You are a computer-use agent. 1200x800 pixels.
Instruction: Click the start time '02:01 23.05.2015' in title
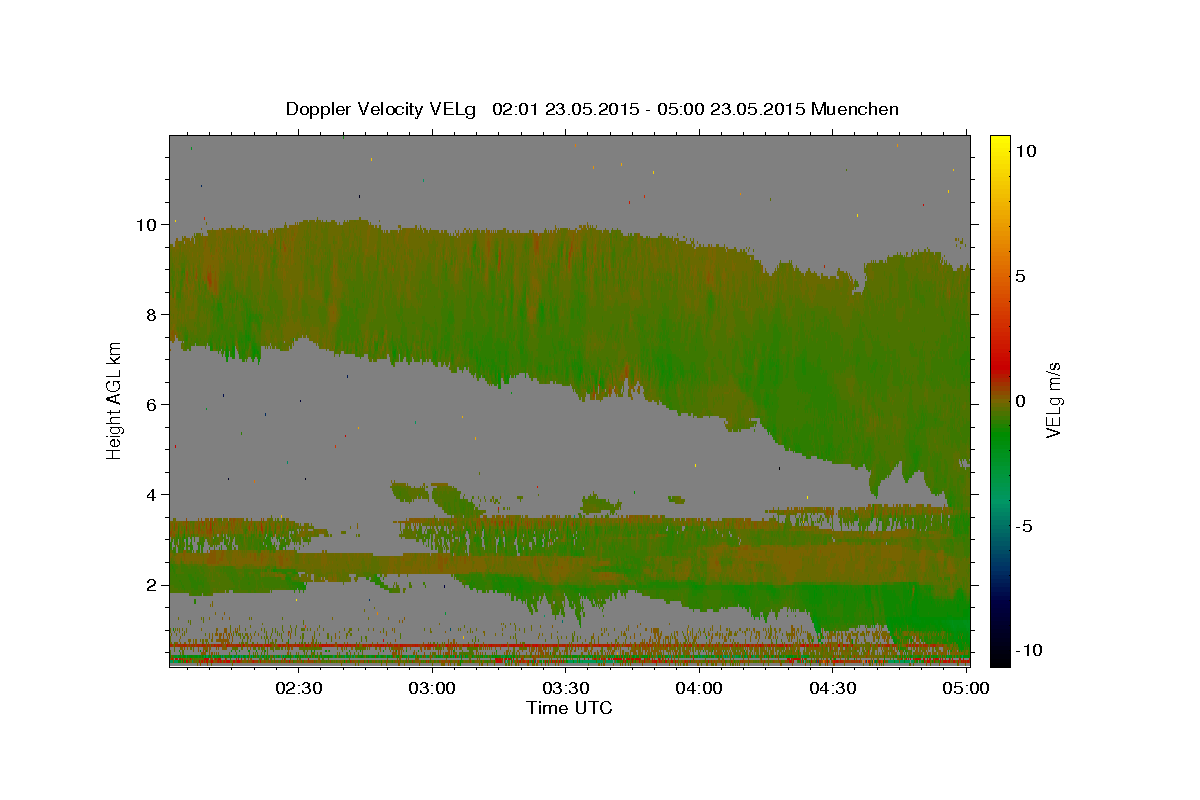tap(565, 109)
